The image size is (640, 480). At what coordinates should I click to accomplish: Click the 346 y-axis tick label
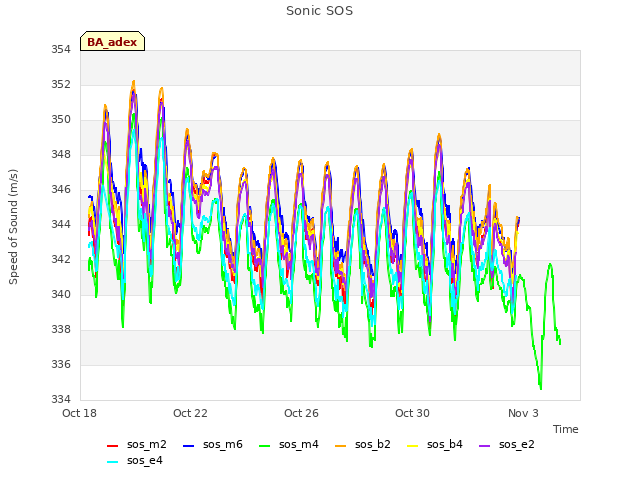click(x=61, y=189)
